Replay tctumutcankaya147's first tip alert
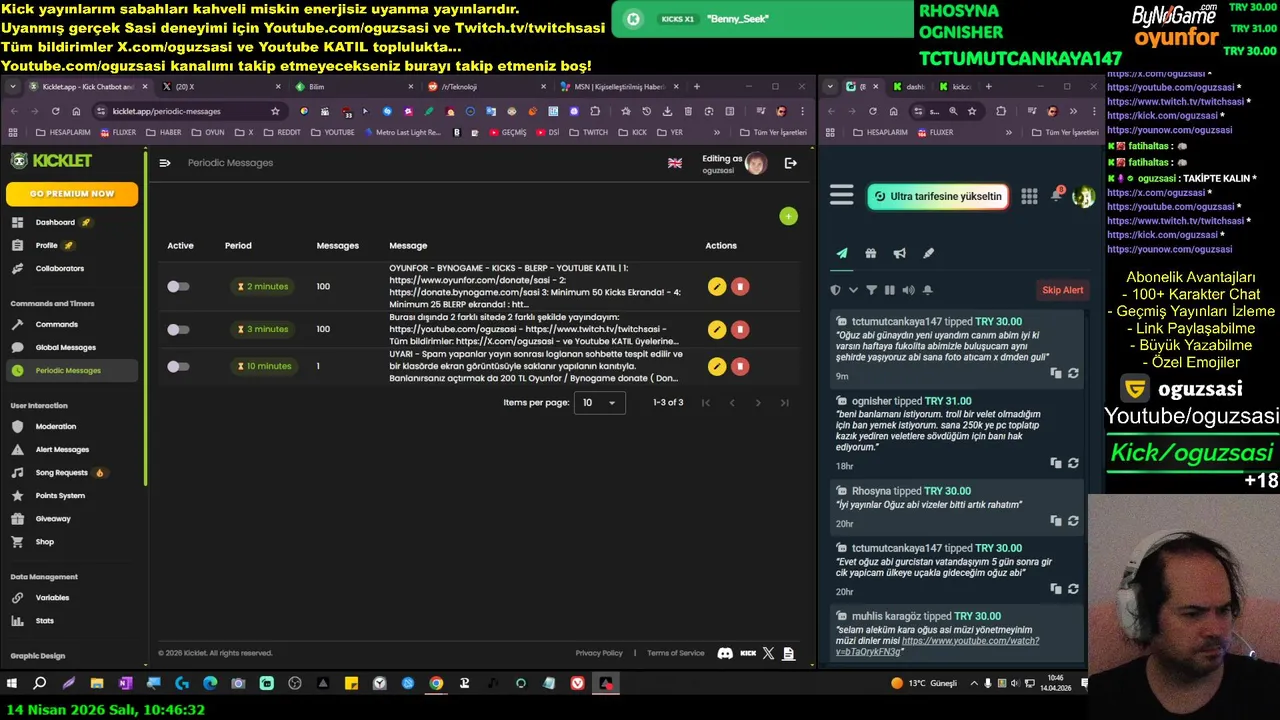 (x=1073, y=373)
